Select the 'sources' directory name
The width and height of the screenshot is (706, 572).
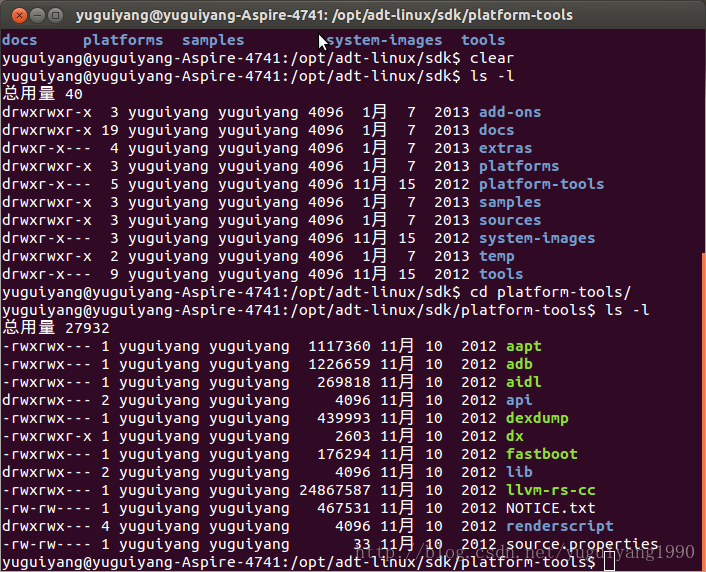510,220
